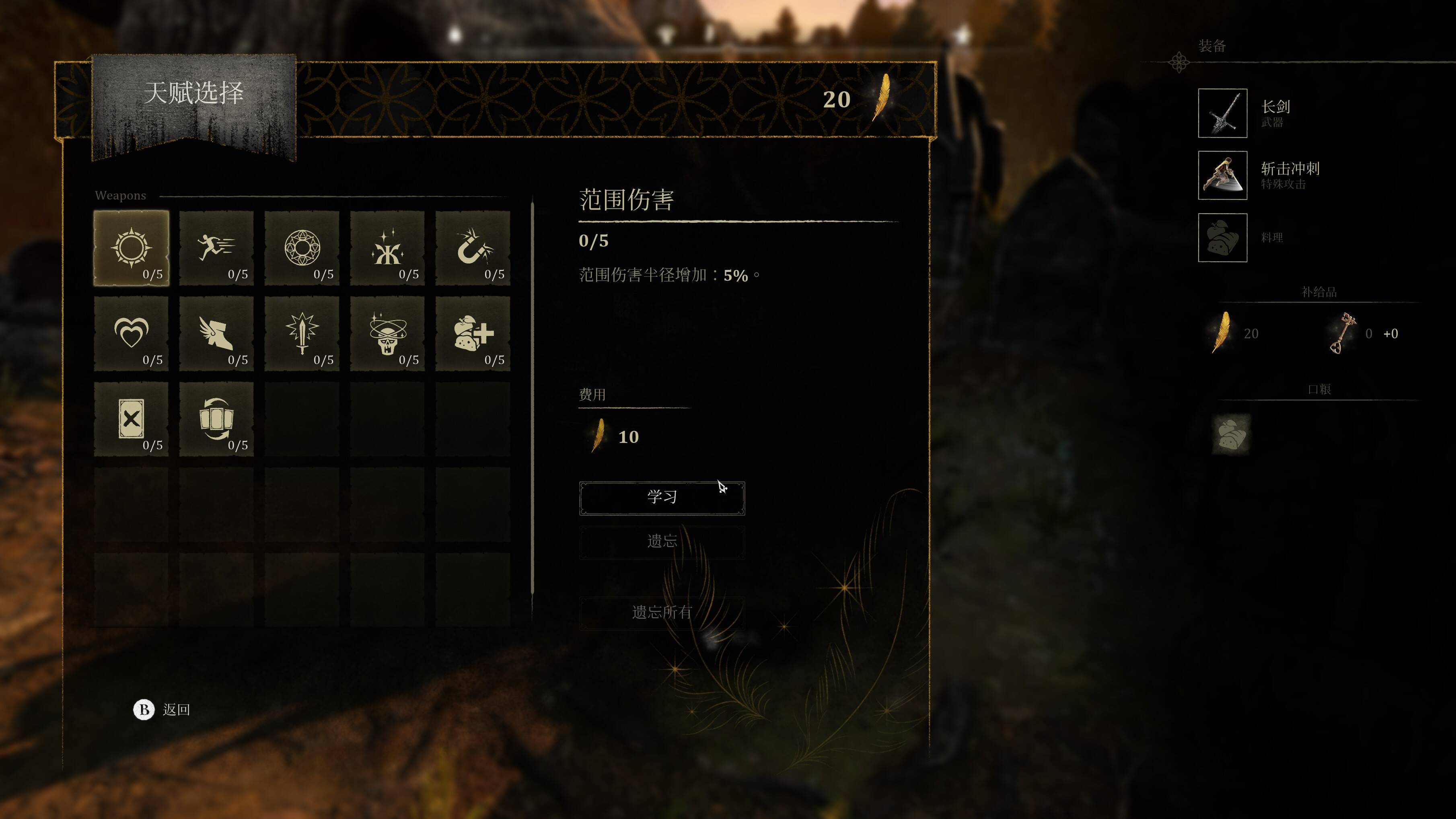Pick the glowing sword talent icon
Image resolution: width=1456 pixels, height=819 pixels.
(302, 333)
